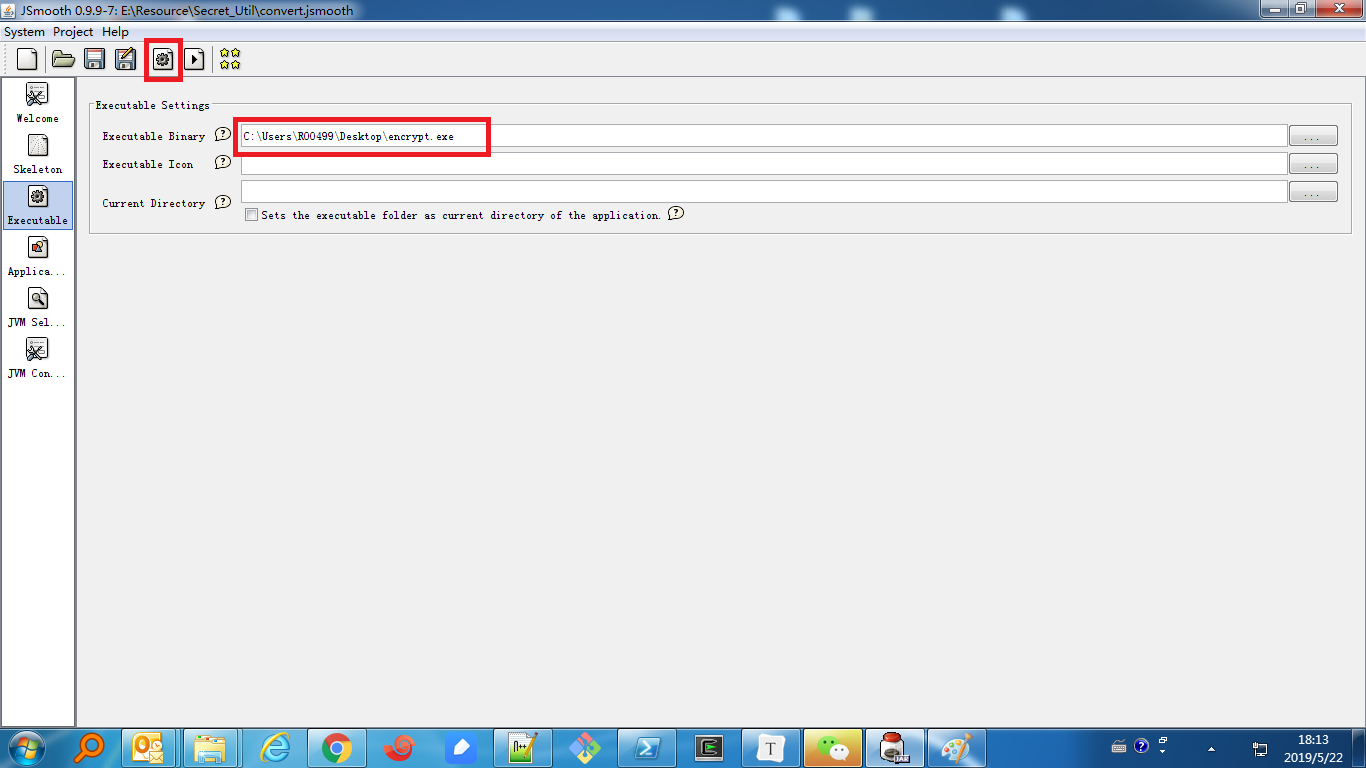The image size is (1366, 768).
Task: Open the magnifier search app in taskbar
Action: 89,747
